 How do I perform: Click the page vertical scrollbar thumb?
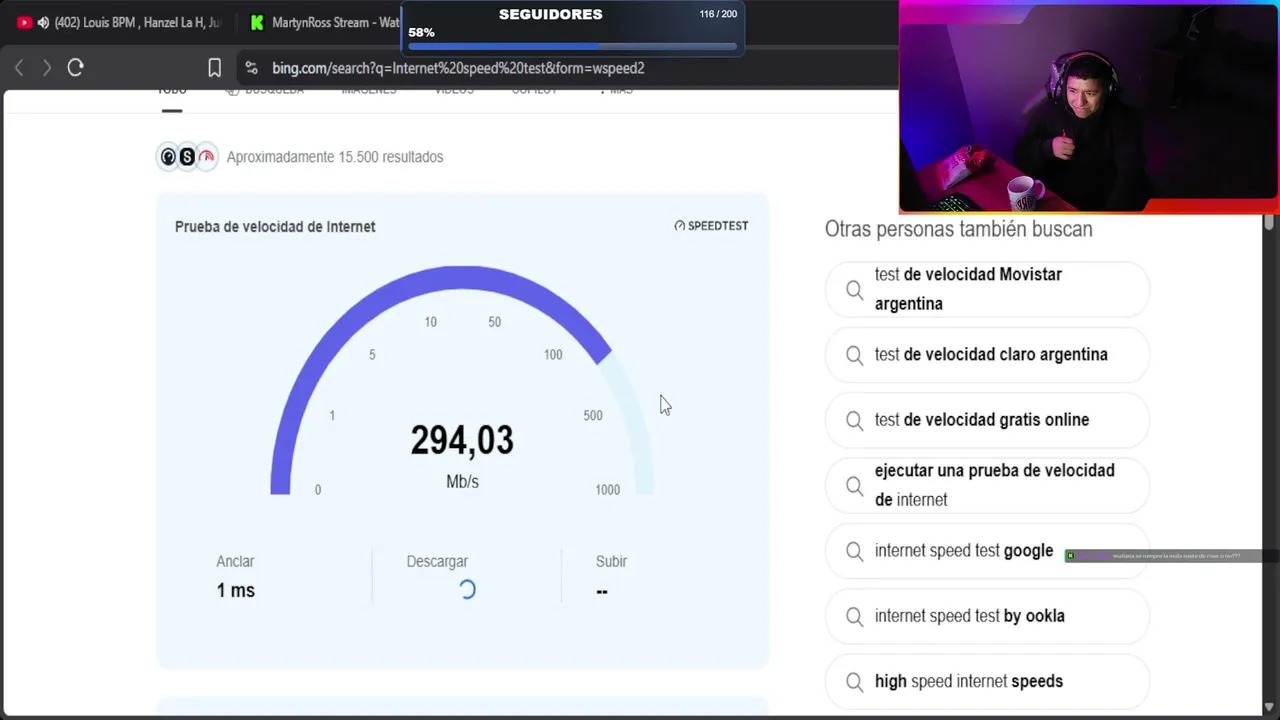pos(1270,223)
